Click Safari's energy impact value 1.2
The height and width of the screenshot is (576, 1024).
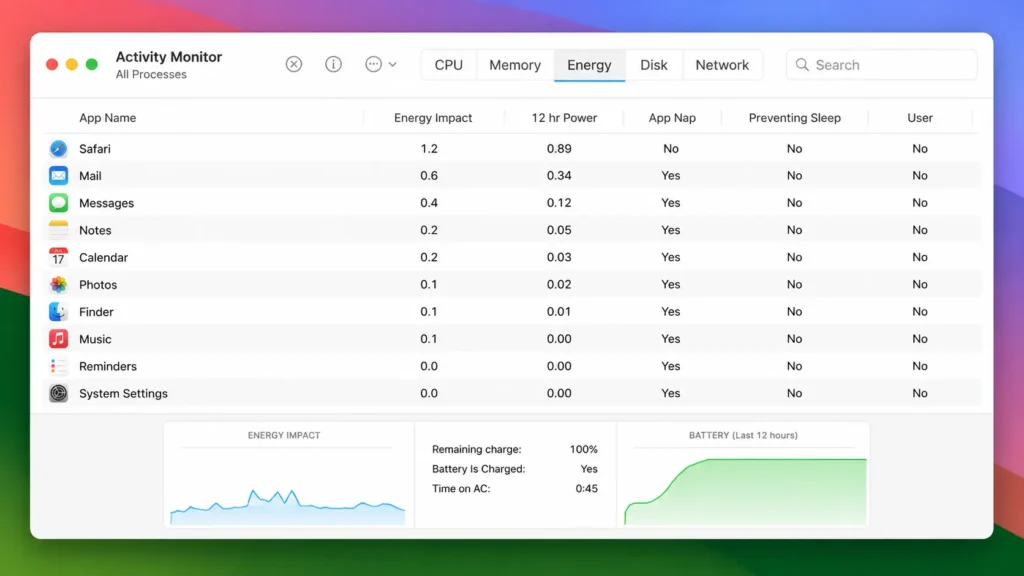coord(429,148)
